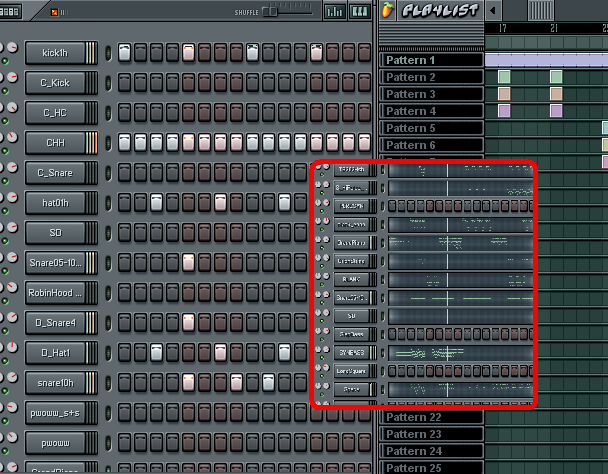Click the snare10h channel button
This screenshot has height=474, width=608.
coord(56,382)
